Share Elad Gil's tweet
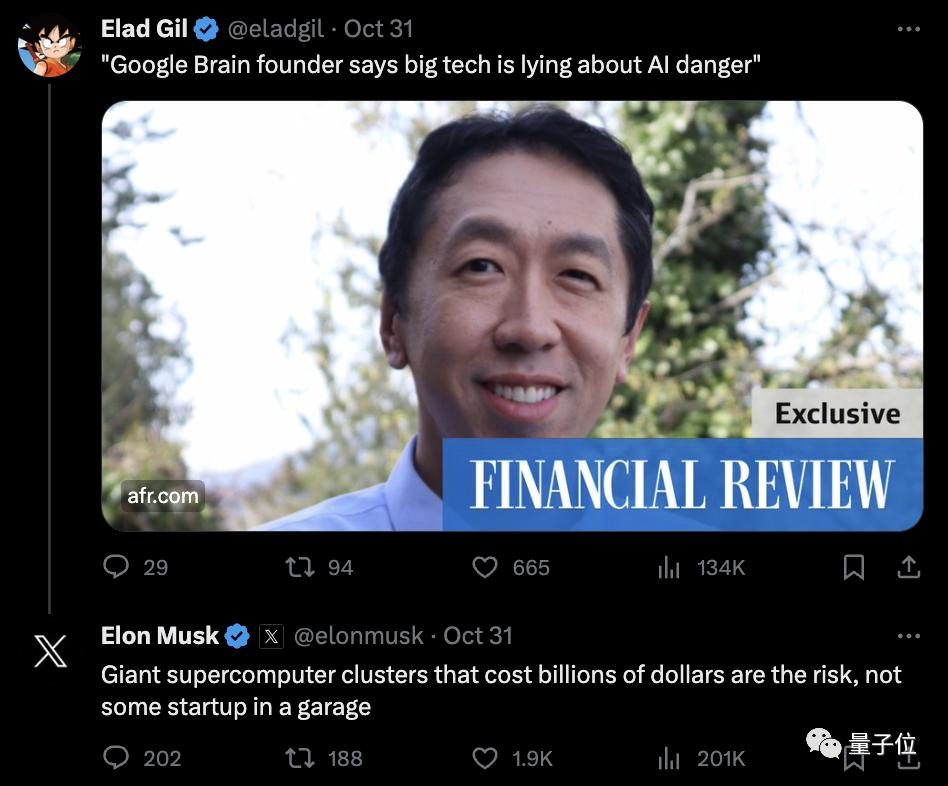This screenshot has height=786, width=948. coord(908,567)
